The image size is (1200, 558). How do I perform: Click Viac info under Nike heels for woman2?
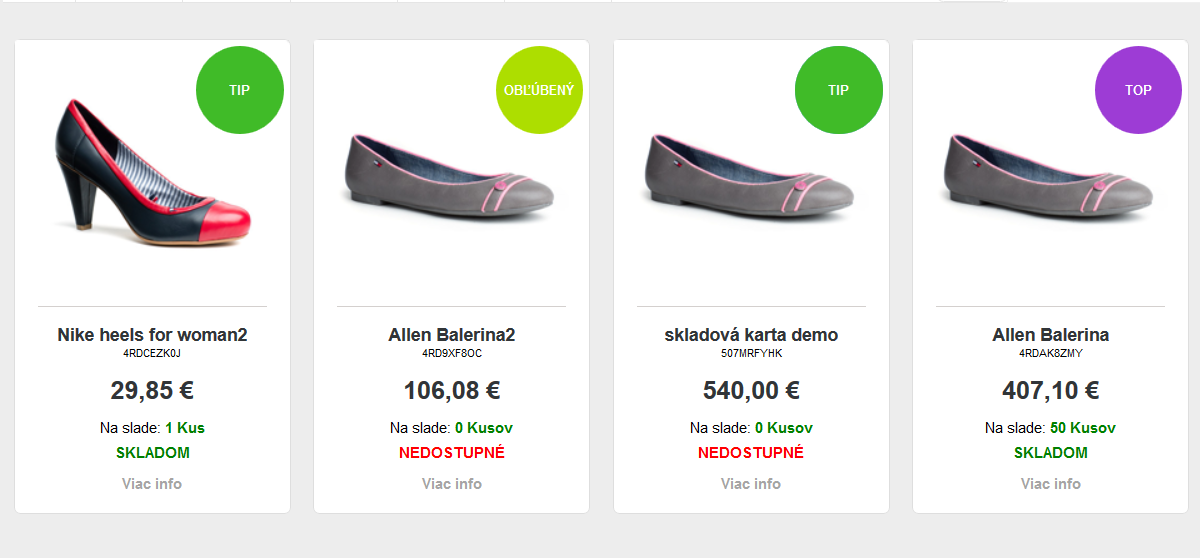coord(152,484)
